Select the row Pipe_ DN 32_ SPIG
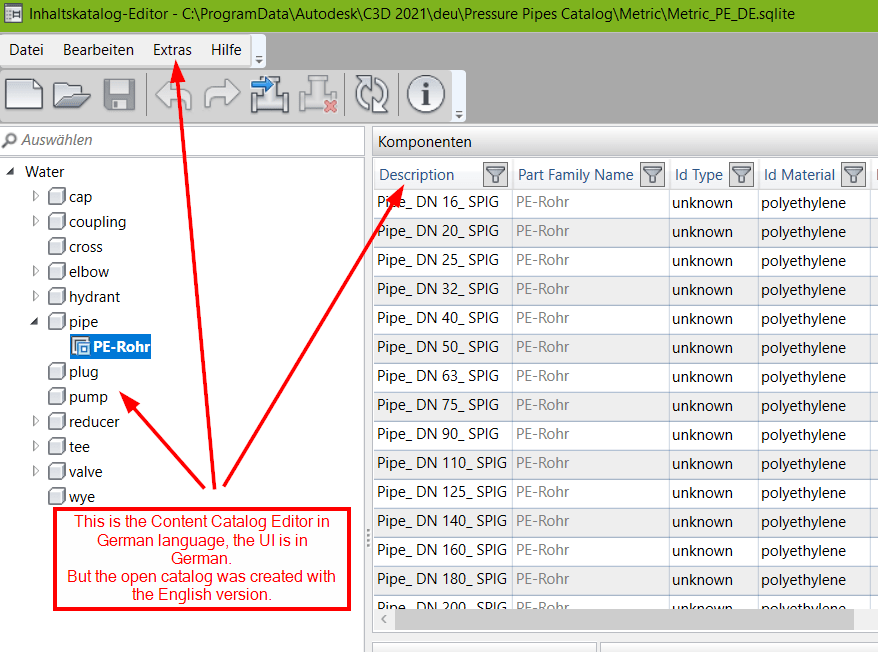Screen dimensions: 878x652 tap(625, 290)
